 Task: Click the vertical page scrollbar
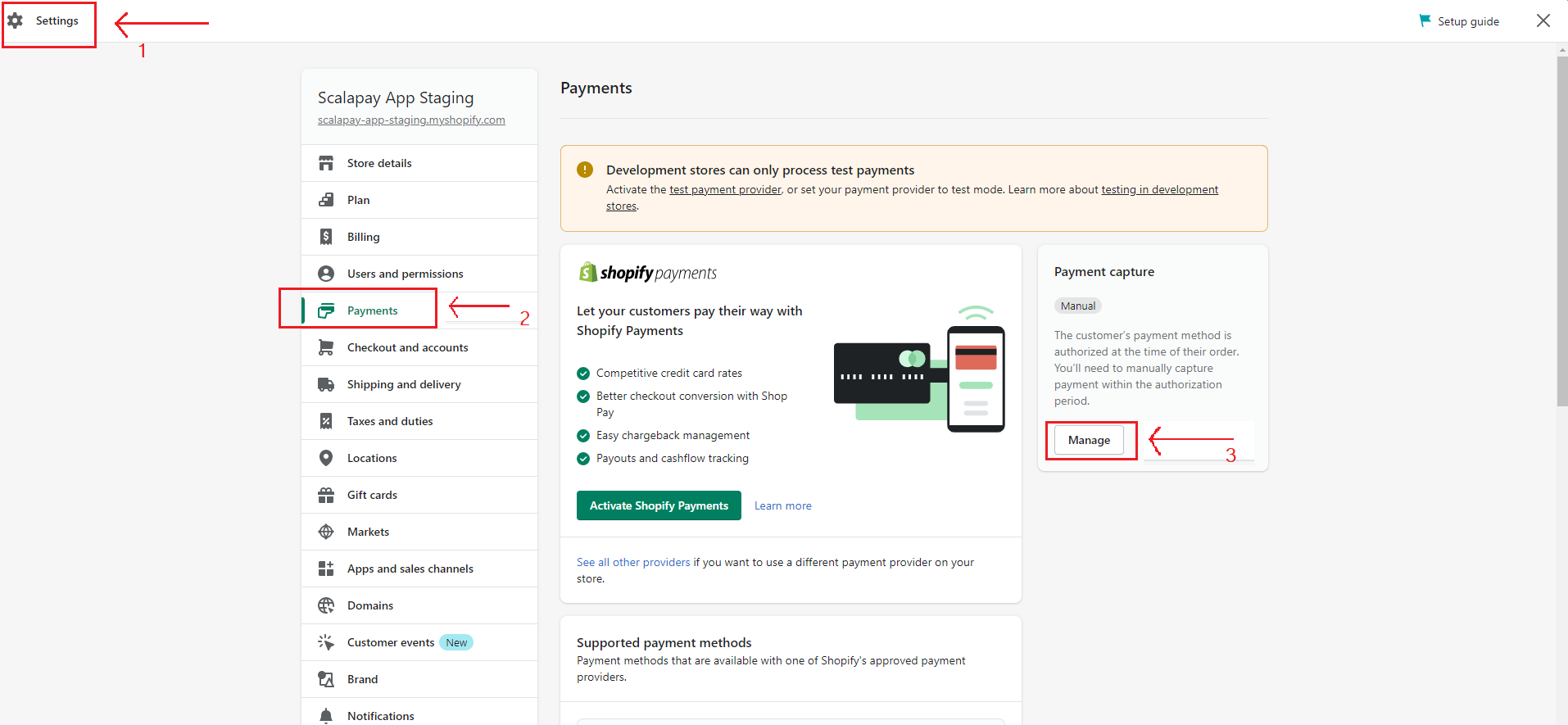(1562, 229)
